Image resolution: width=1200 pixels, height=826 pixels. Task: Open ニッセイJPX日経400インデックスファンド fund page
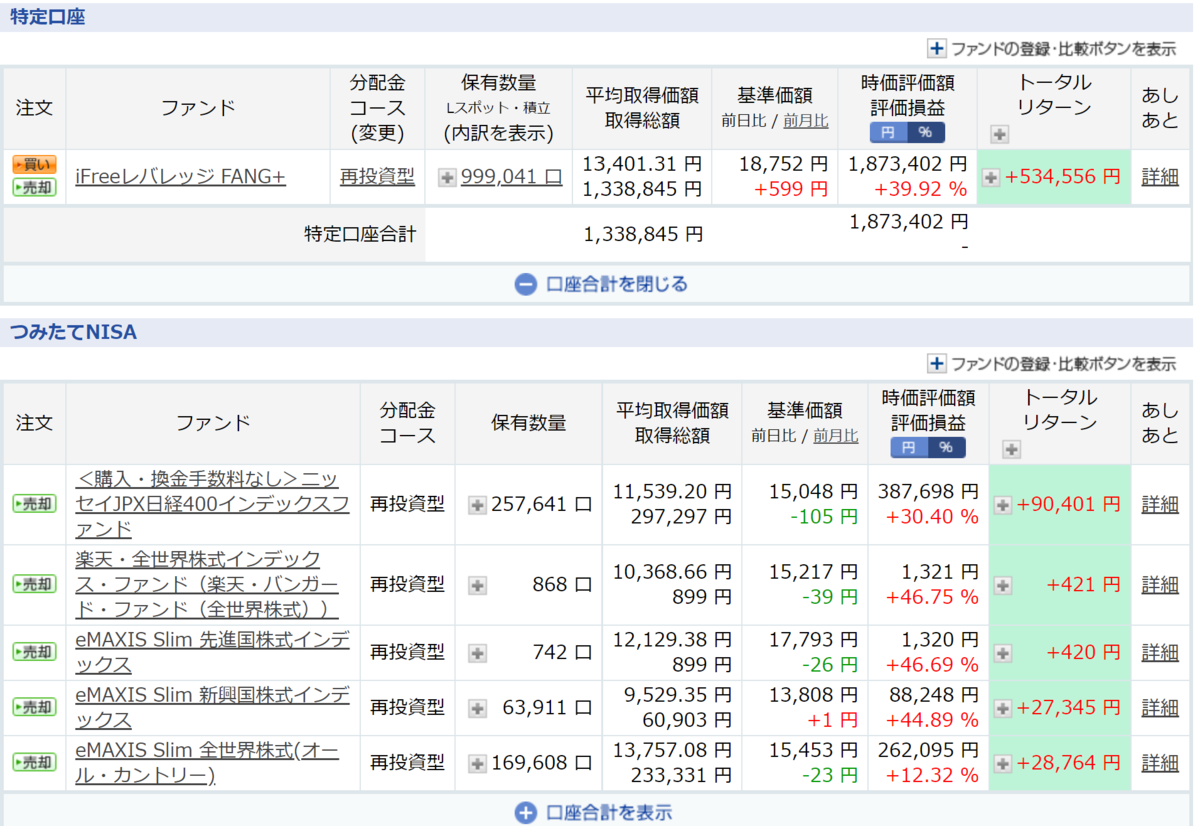point(213,504)
